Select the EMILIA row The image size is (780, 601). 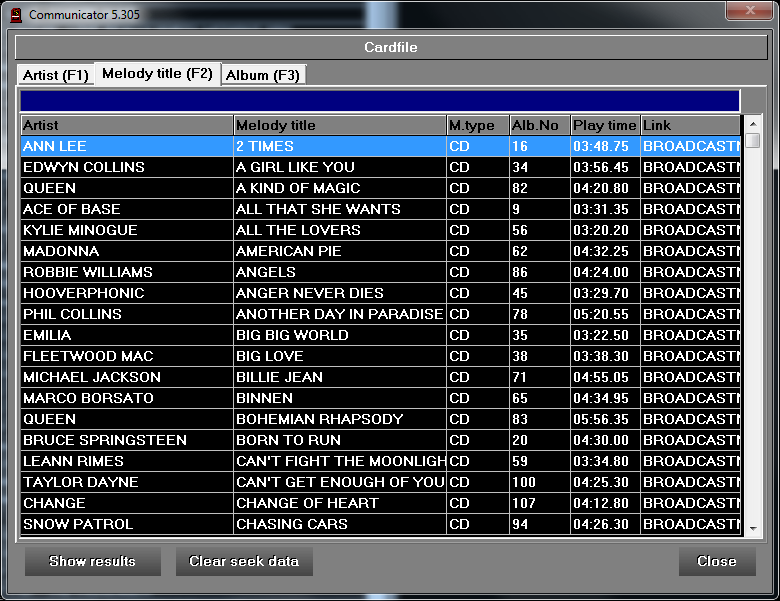coord(381,335)
